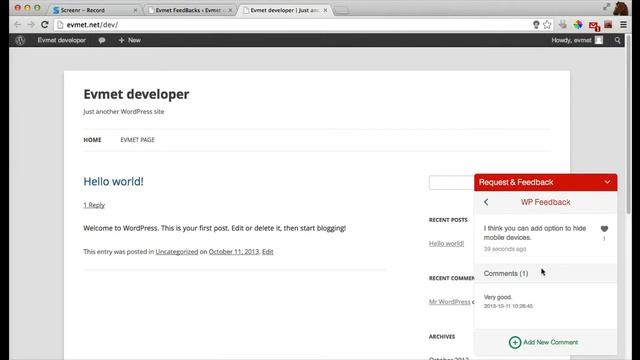Go back using WP Feedback left chevron

click(x=486, y=202)
